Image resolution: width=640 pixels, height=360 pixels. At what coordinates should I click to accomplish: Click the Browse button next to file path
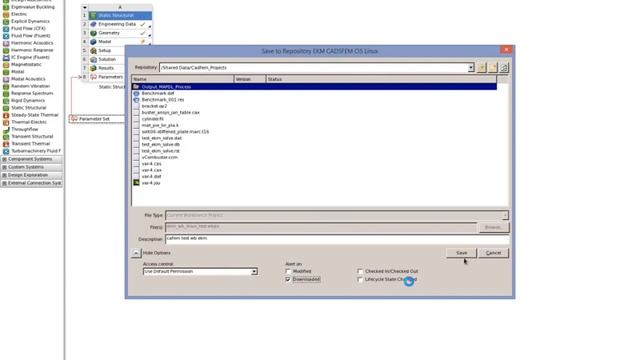pyautogui.click(x=493, y=227)
